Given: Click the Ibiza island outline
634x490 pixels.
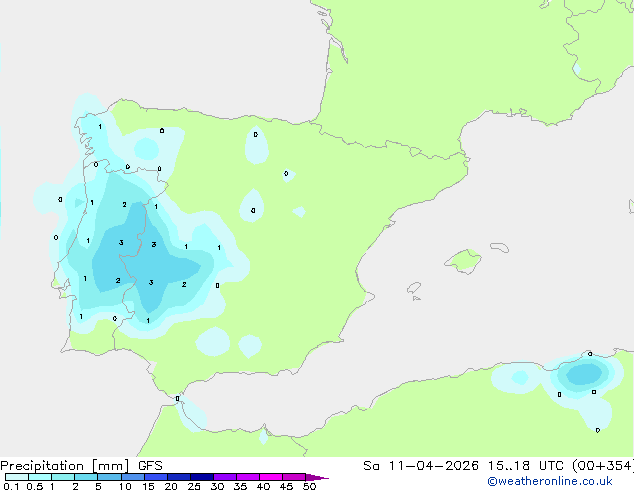Looking at the screenshot, I should [414, 288].
